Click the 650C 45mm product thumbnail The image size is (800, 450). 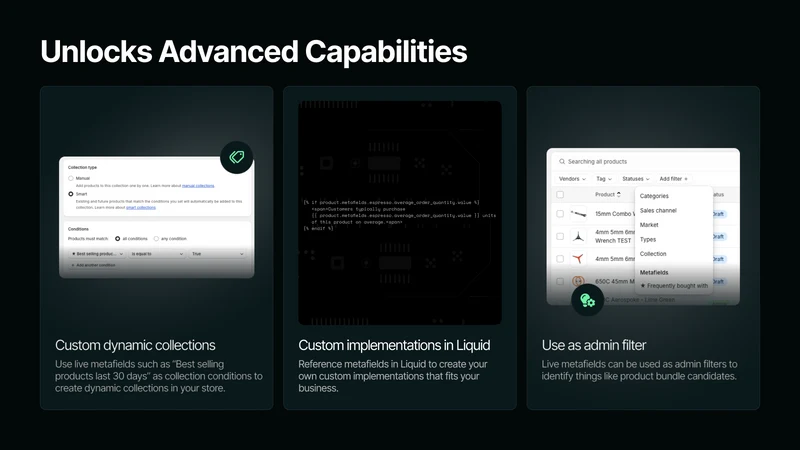click(578, 281)
